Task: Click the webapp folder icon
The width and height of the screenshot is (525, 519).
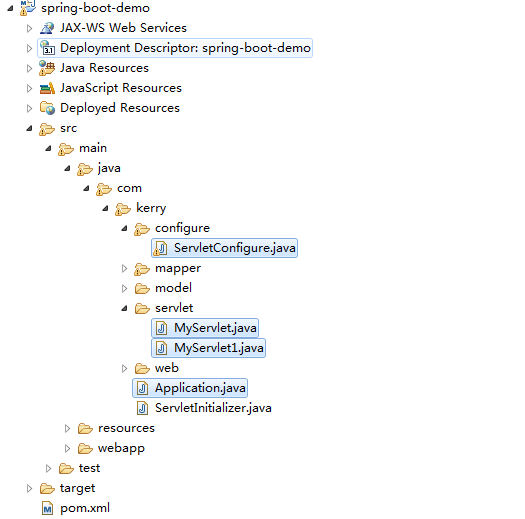Action: (85, 449)
